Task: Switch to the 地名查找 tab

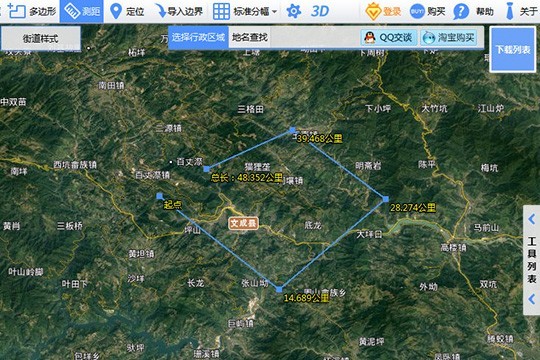Action: [x=250, y=37]
